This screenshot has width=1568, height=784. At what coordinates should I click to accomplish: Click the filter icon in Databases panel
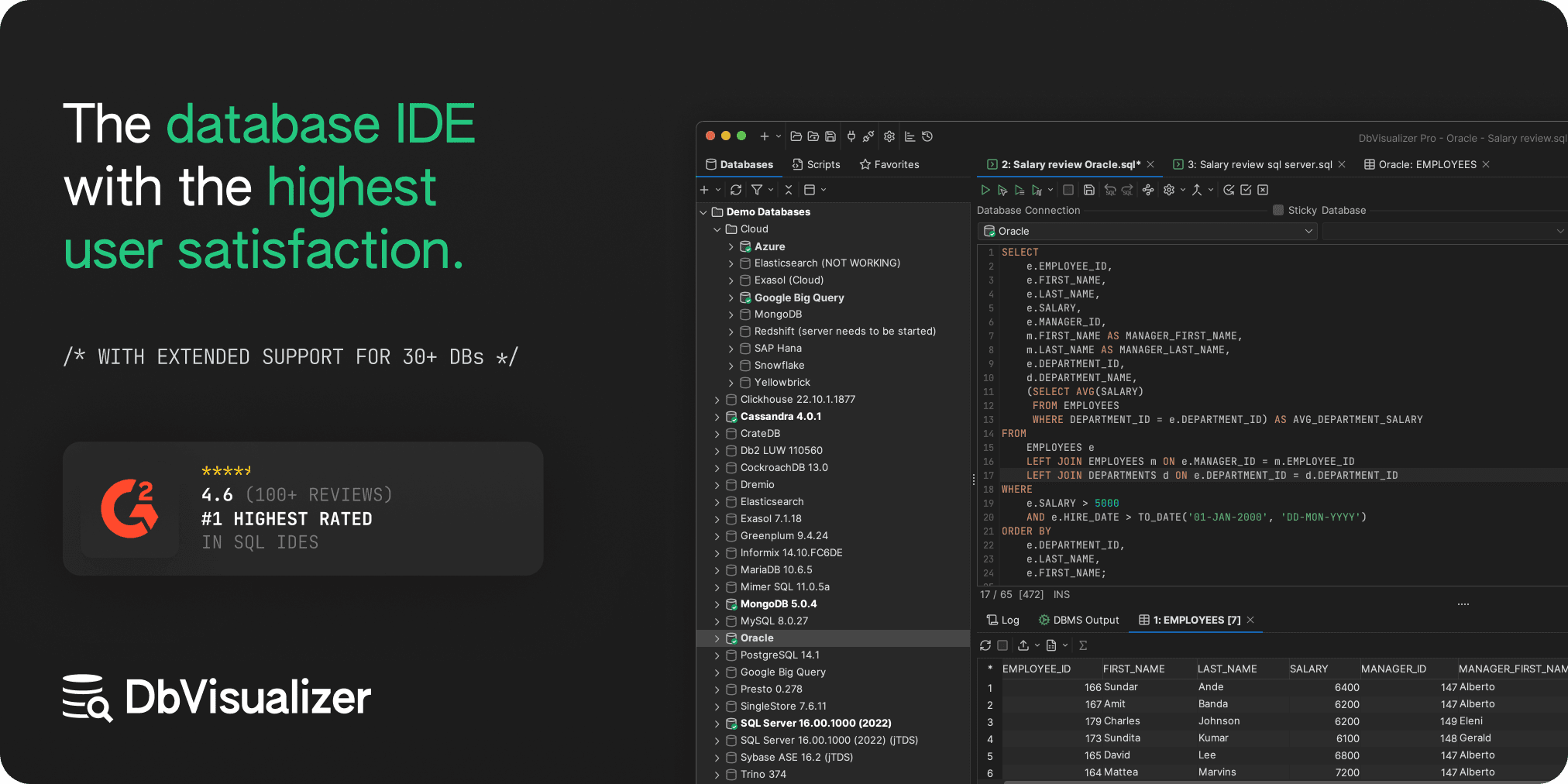click(757, 190)
